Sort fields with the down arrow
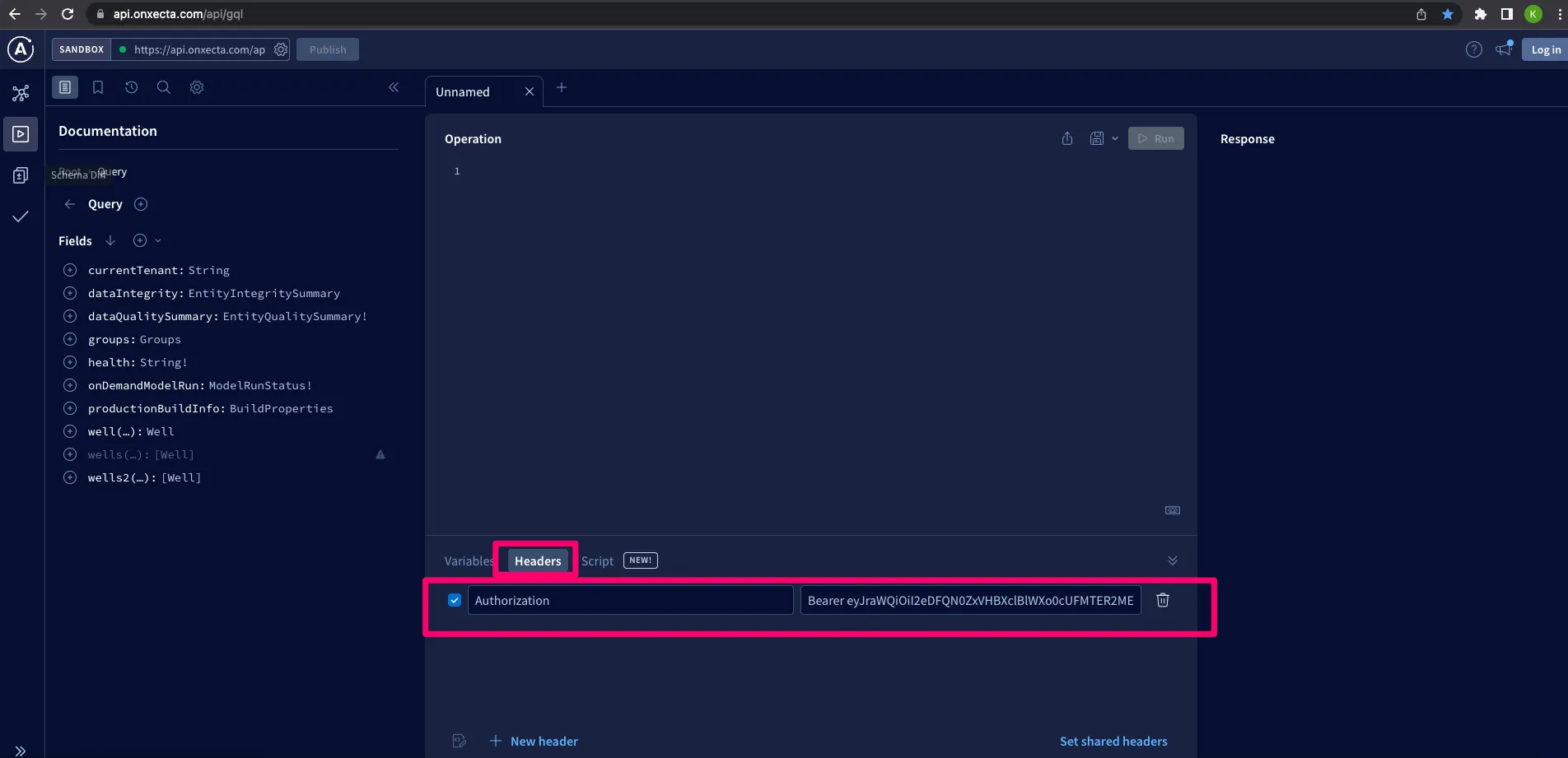This screenshot has width=1568, height=758. tap(110, 240)
